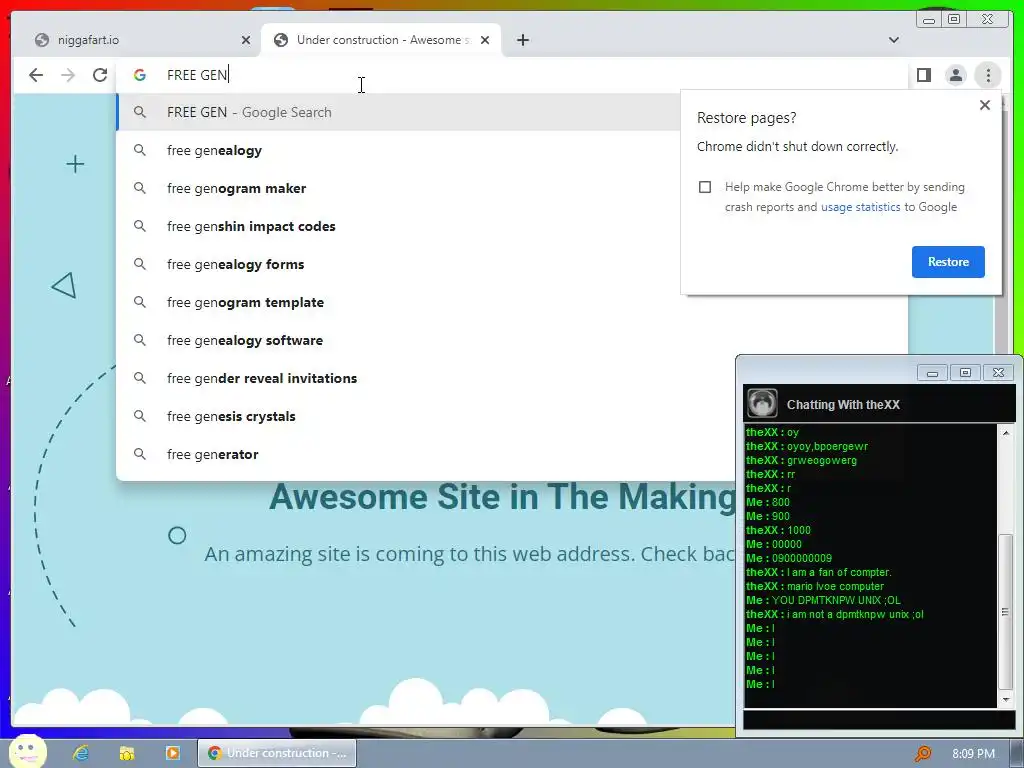Click the chat message input box
Image resolution: width=1024 pixels, height=768 pixels.
(x=879, y=720)
